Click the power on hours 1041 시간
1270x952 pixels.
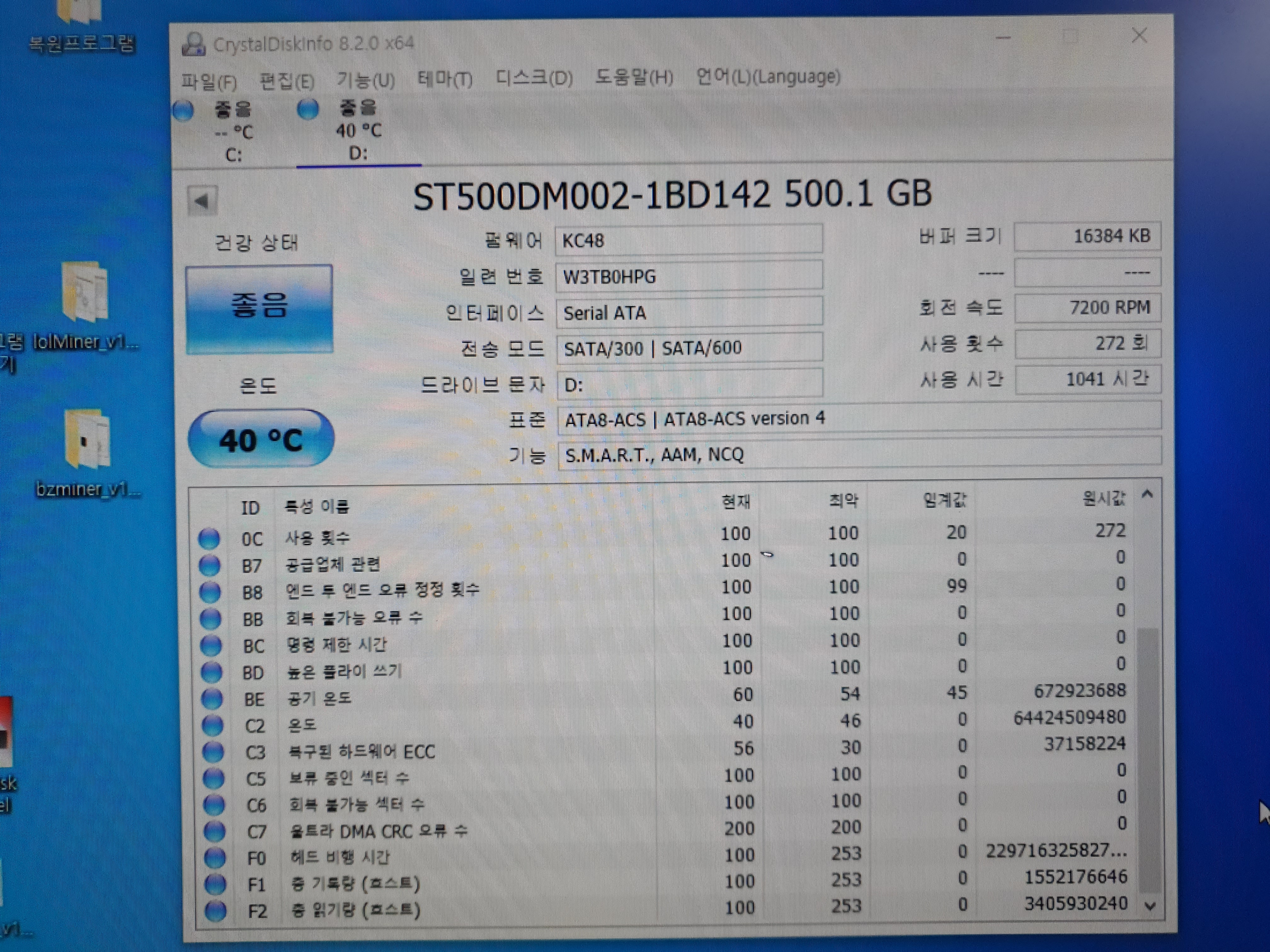pyautogui.click(x=1089, y=379)
